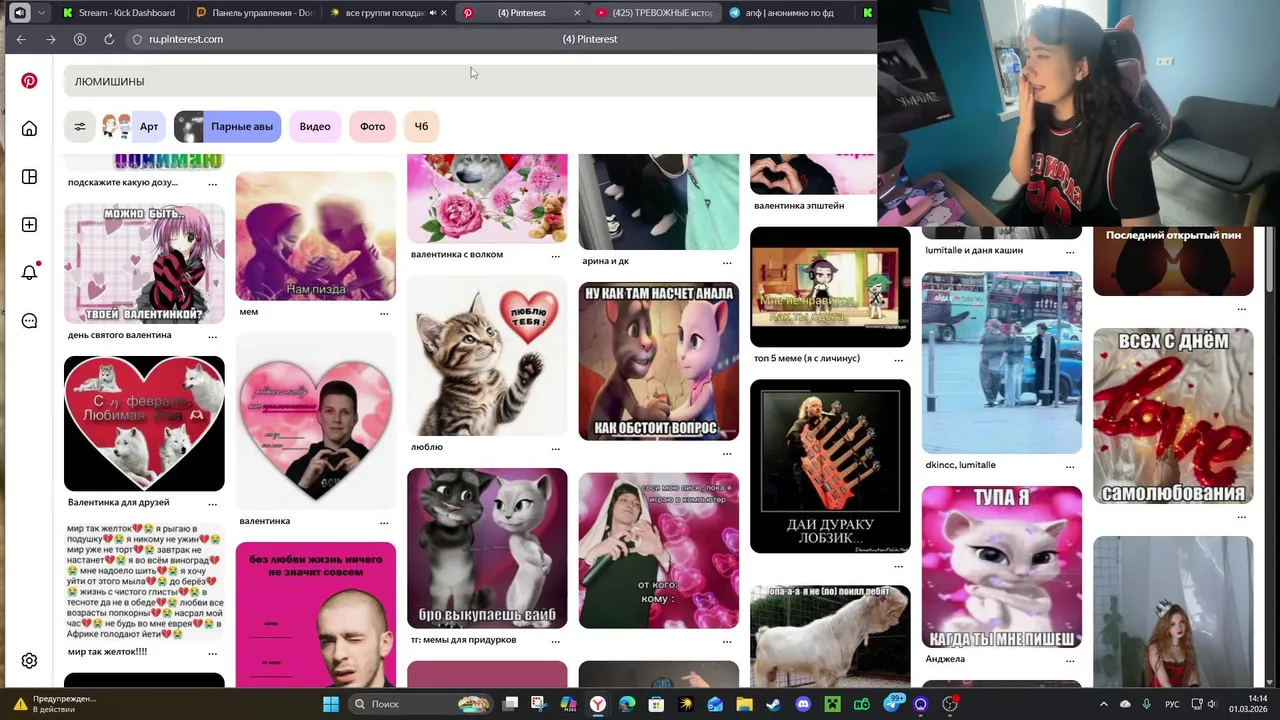Screen dimensions: 1280x720
Task: Open options for 'день святого валентина' pin
Action: (x=212, y=337)
